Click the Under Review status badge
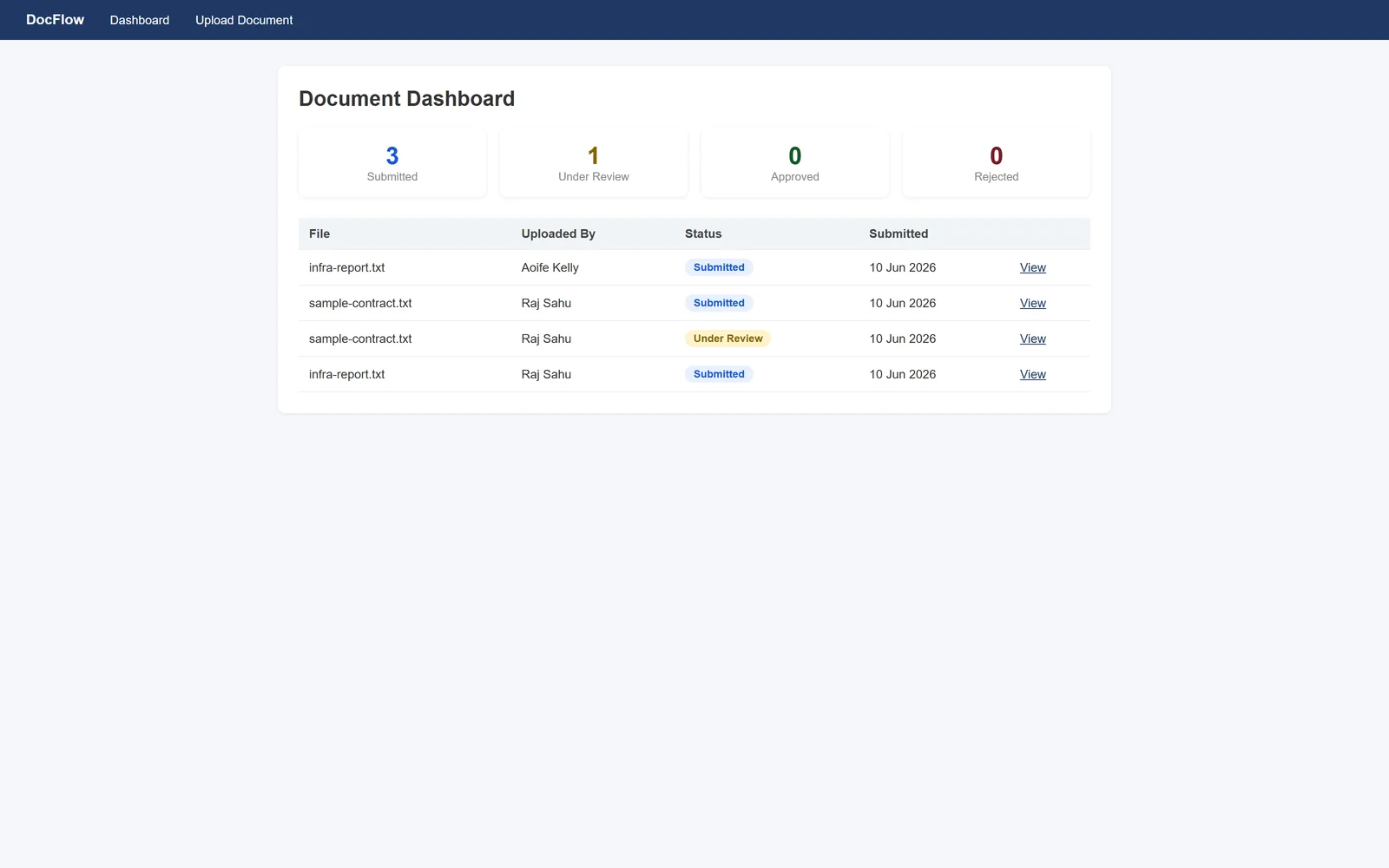This screenshot has height=868, width=1389. [727, 339]
